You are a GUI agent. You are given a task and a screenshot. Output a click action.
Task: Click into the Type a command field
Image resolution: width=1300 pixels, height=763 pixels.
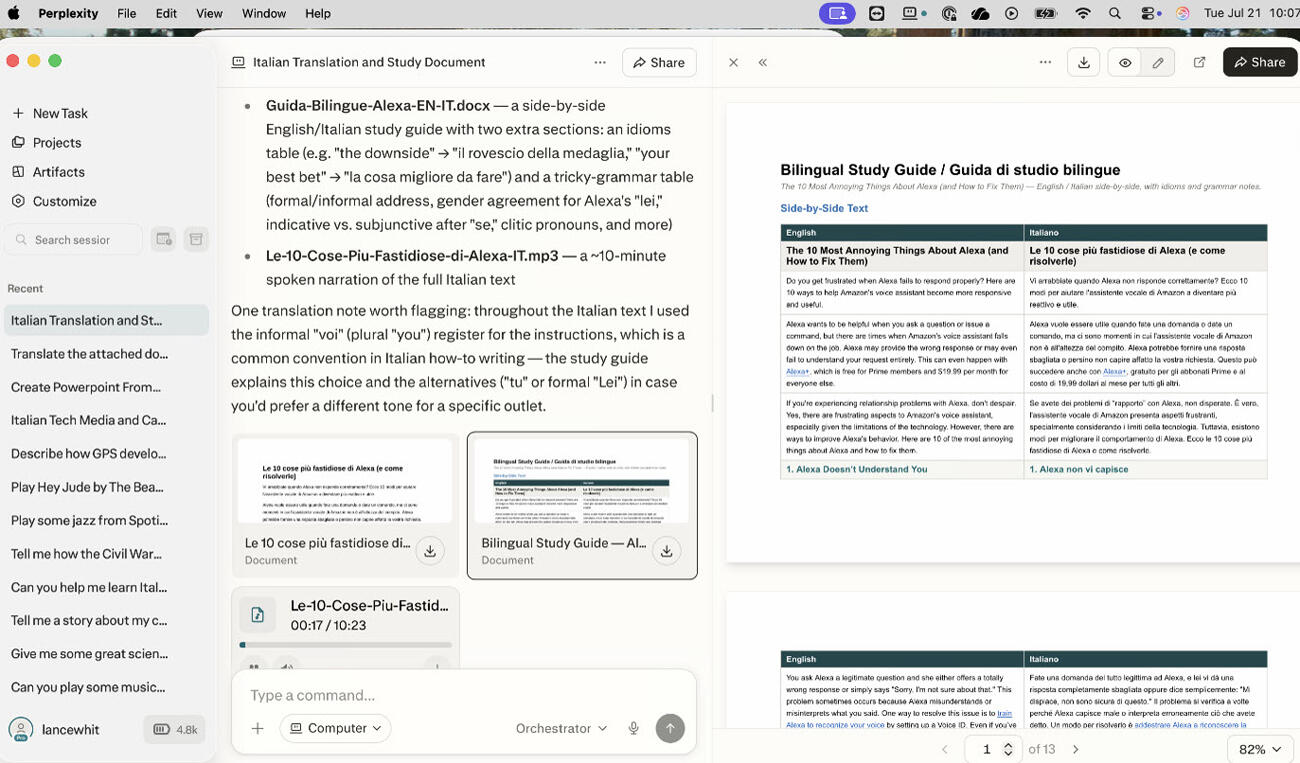click(x=464, y=695)
